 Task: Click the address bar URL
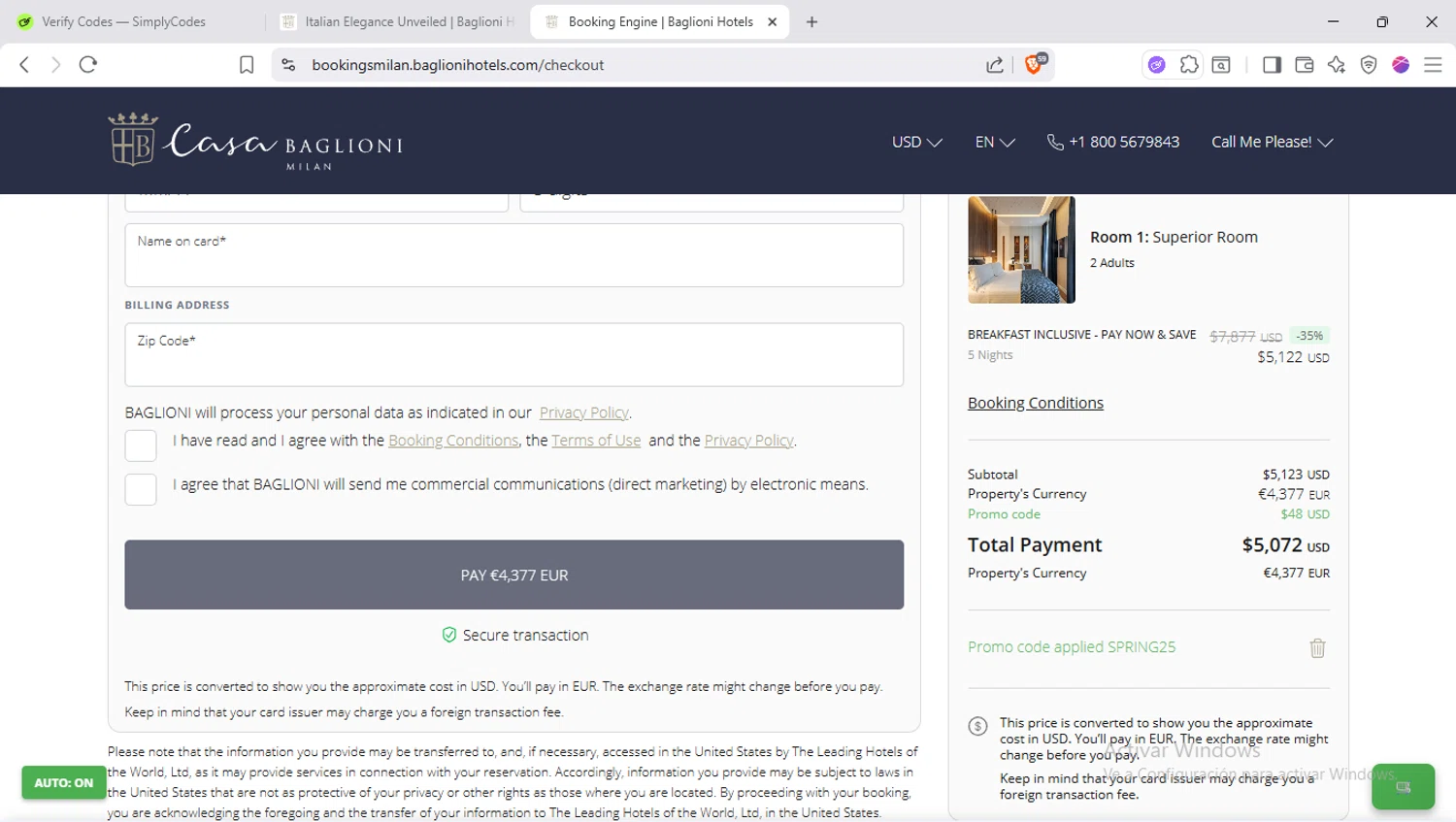458,65
